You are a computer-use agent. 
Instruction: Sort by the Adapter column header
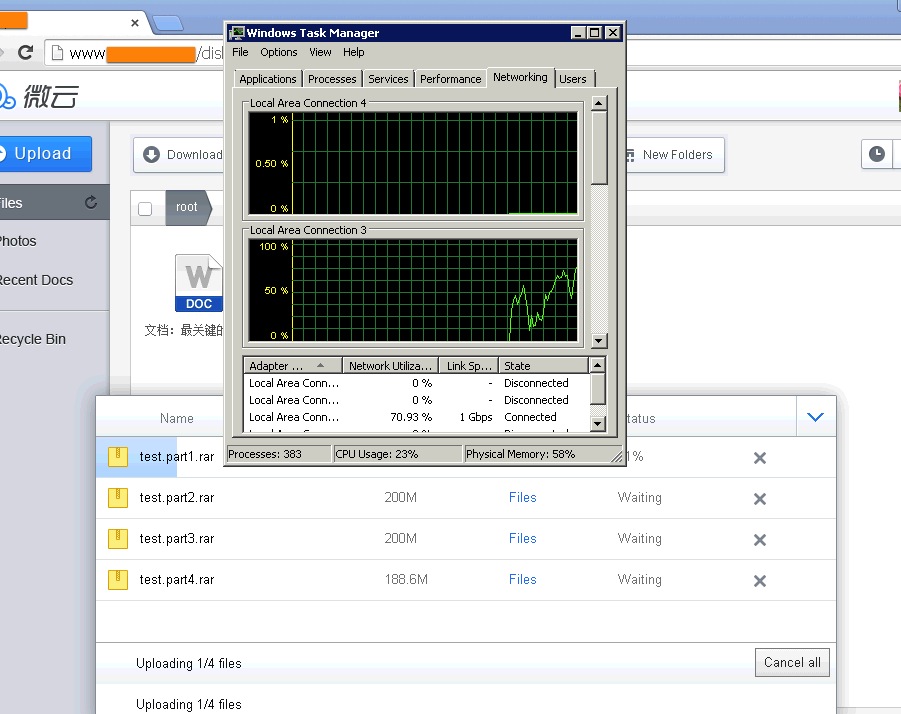click(x=293, y=366)
